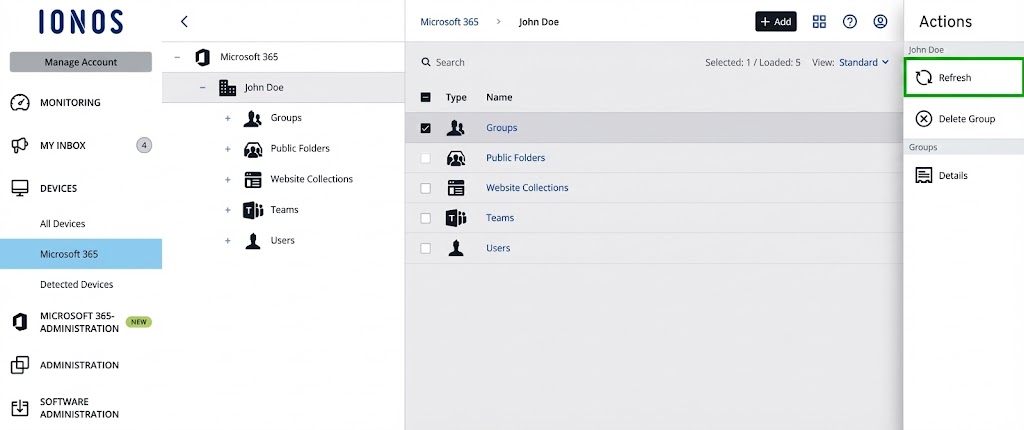This screenshot has height=430, width=1024.
Task: Open the DEVICES menu
Action: (x=58, y=188)
